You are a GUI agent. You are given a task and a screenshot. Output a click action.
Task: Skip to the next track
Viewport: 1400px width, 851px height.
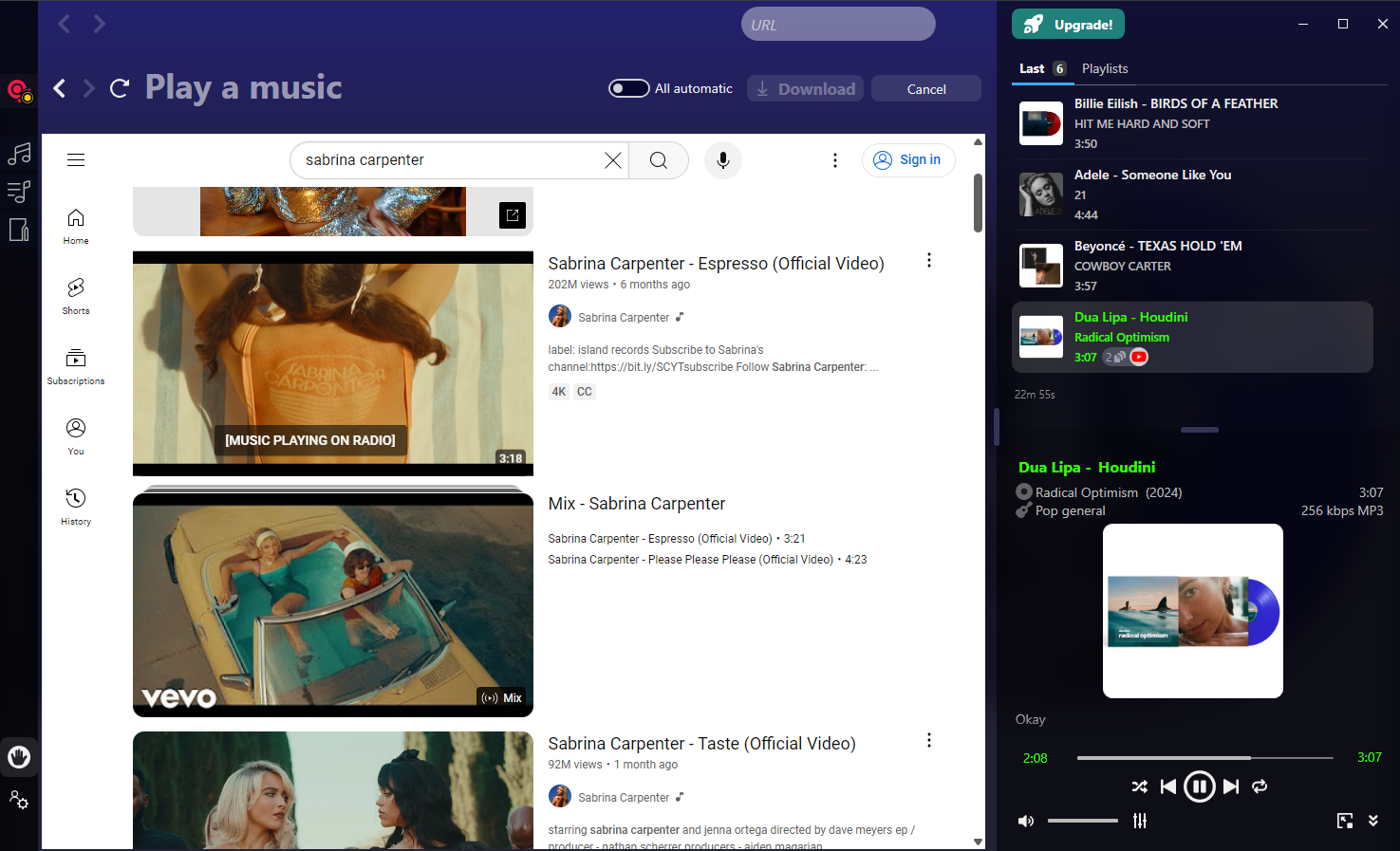pyautogui.click(x=1231, y=786)
